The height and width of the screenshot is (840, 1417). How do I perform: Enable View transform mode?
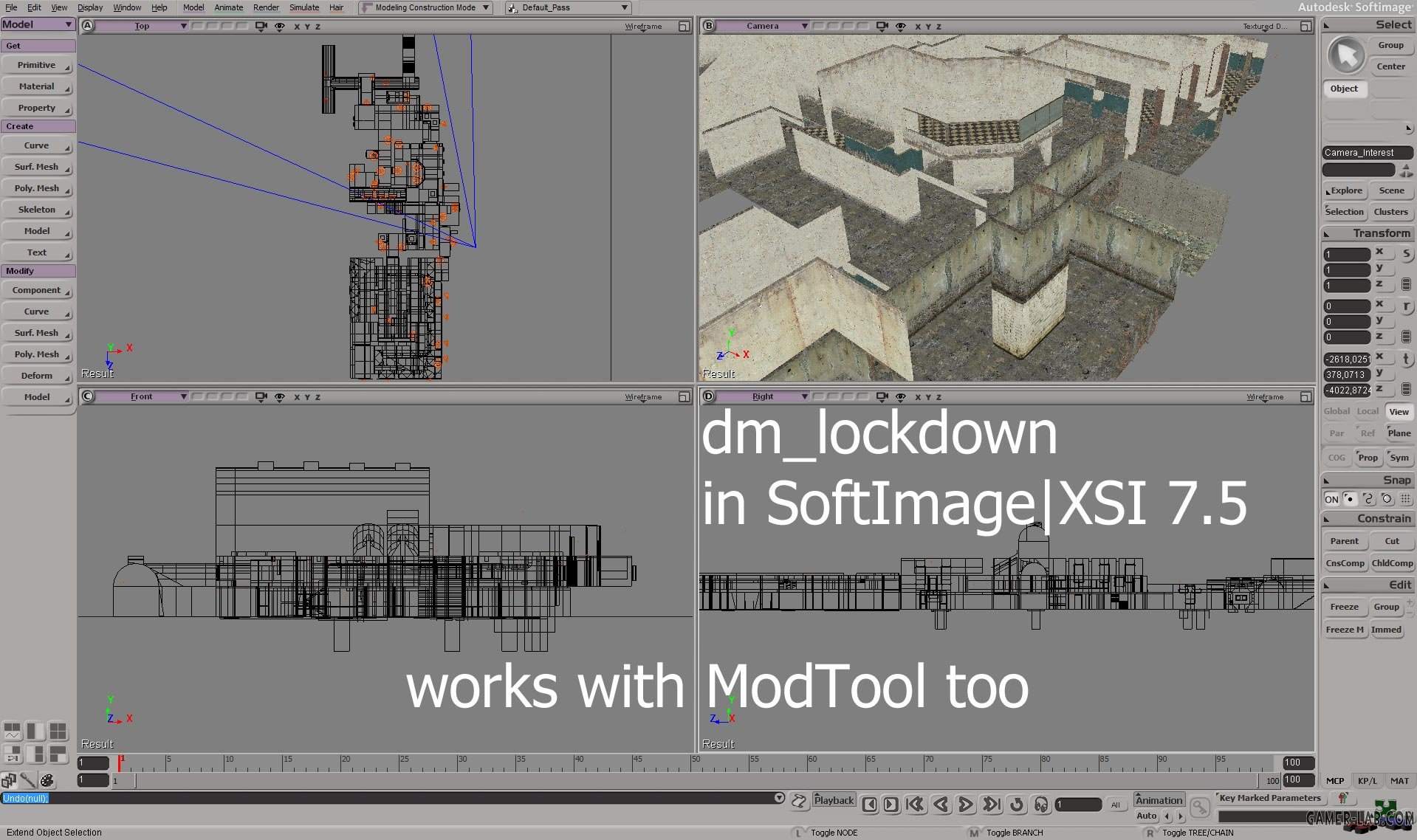(x=1399, y=412)
